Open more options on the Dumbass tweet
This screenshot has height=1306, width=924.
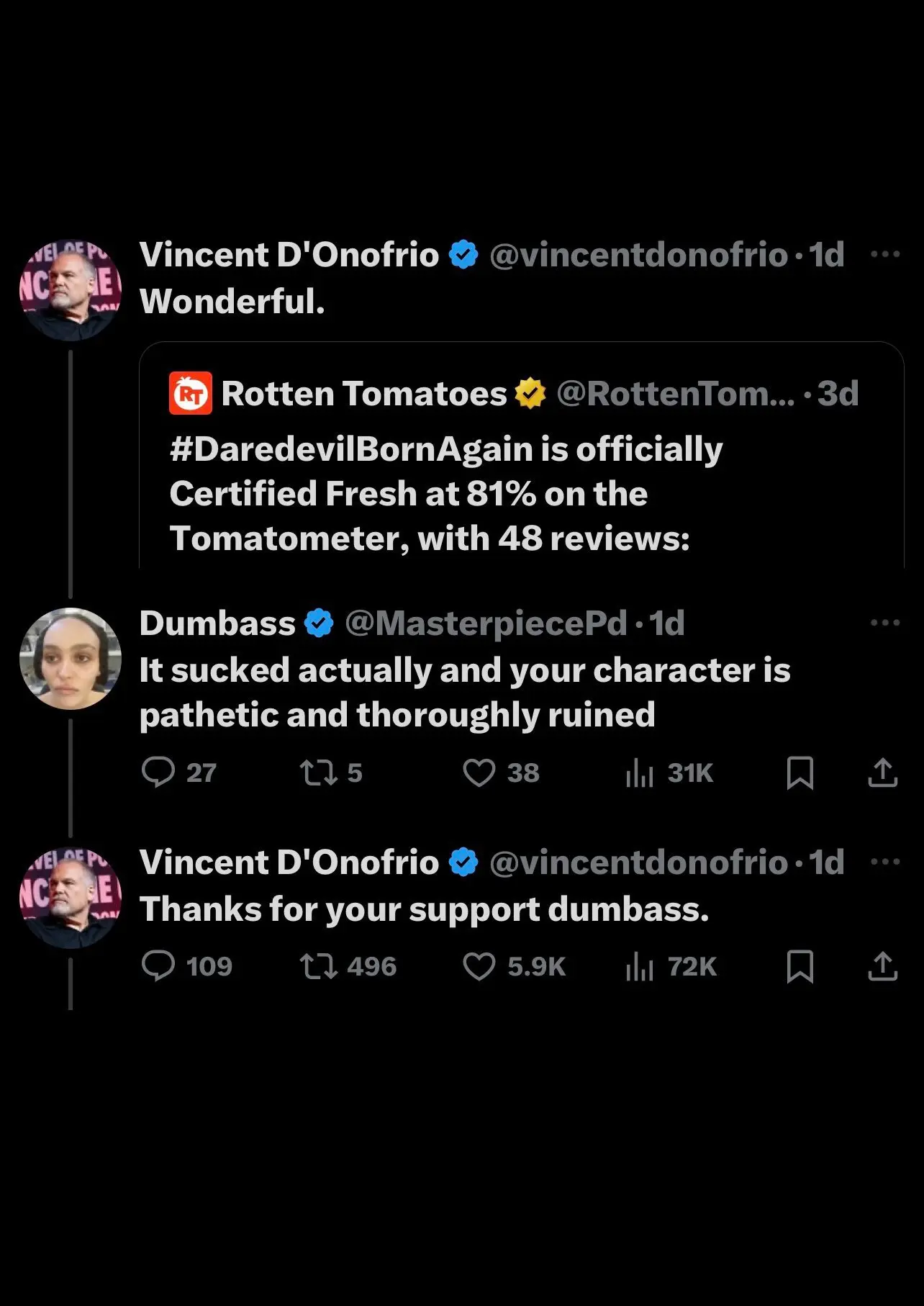click(x=884, y=623)
